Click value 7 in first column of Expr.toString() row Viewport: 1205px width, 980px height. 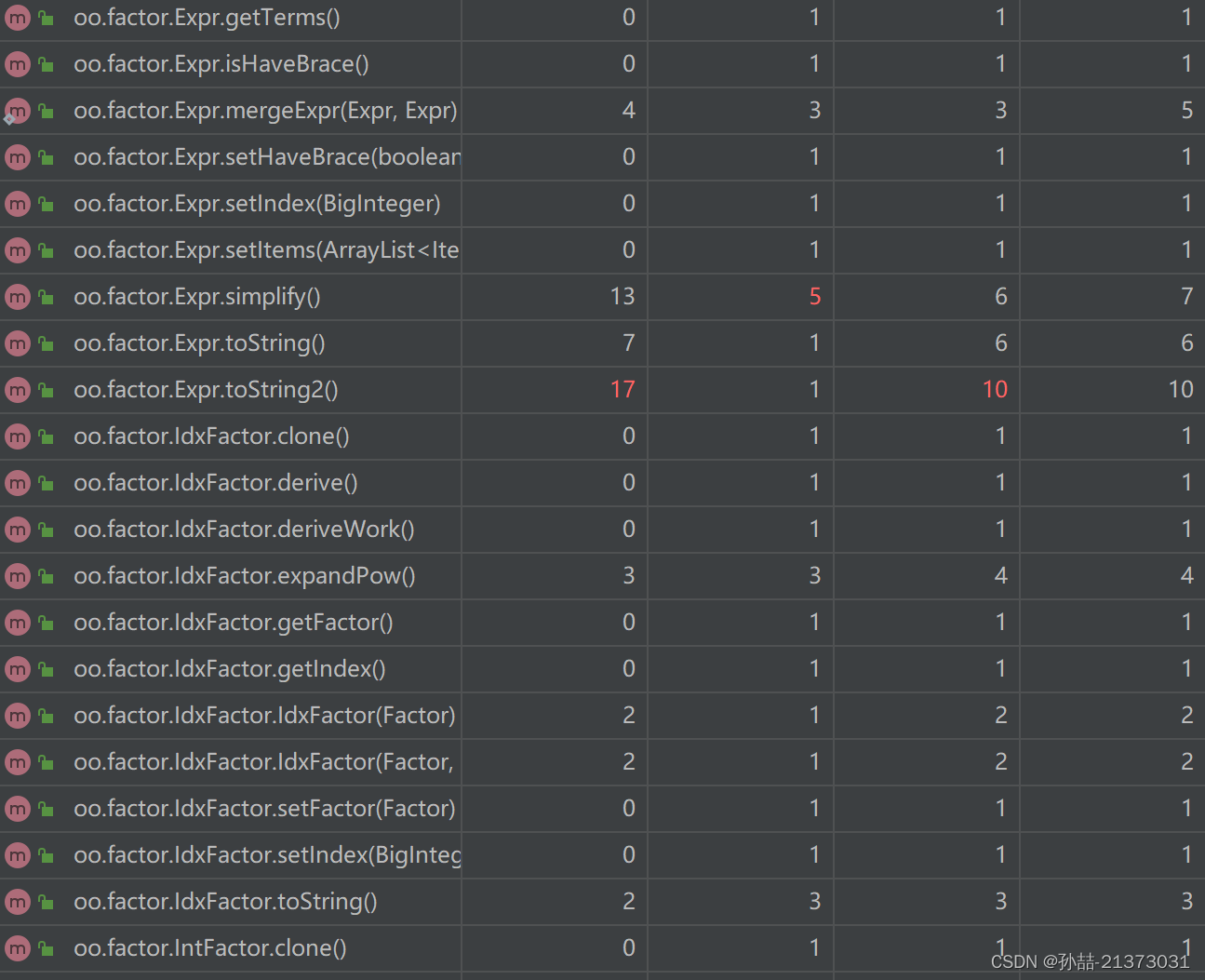tap(629, 343)
